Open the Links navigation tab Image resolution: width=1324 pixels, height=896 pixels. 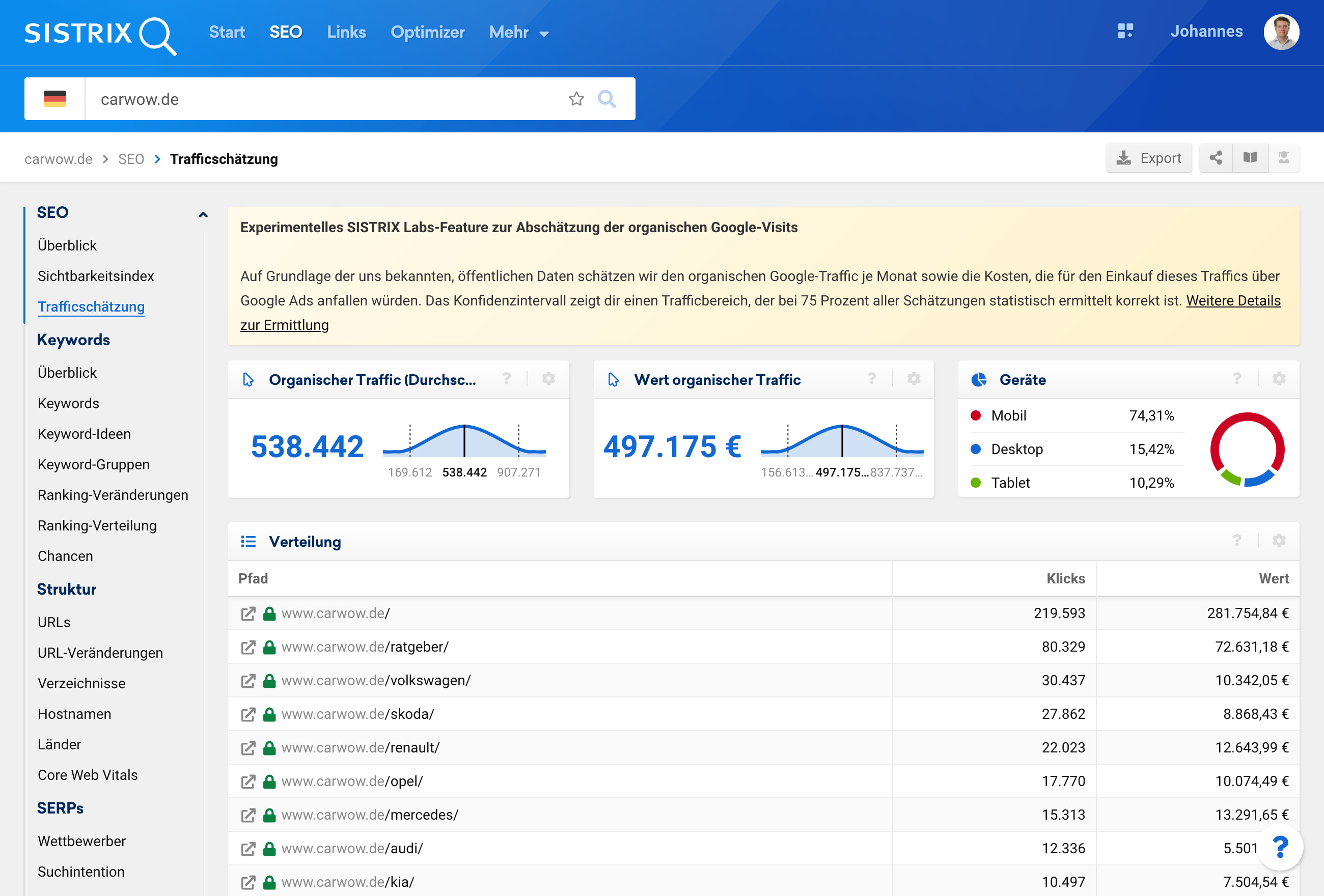pyautogui.click(x=346, y=33)
